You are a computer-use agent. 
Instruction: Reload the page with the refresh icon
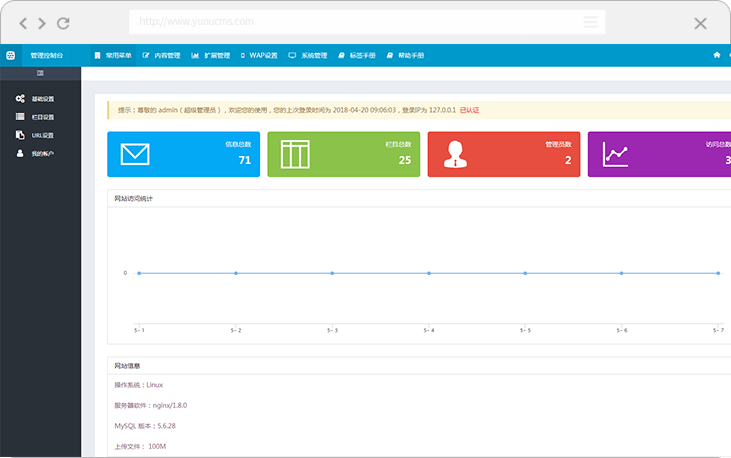tap(63, 23)
